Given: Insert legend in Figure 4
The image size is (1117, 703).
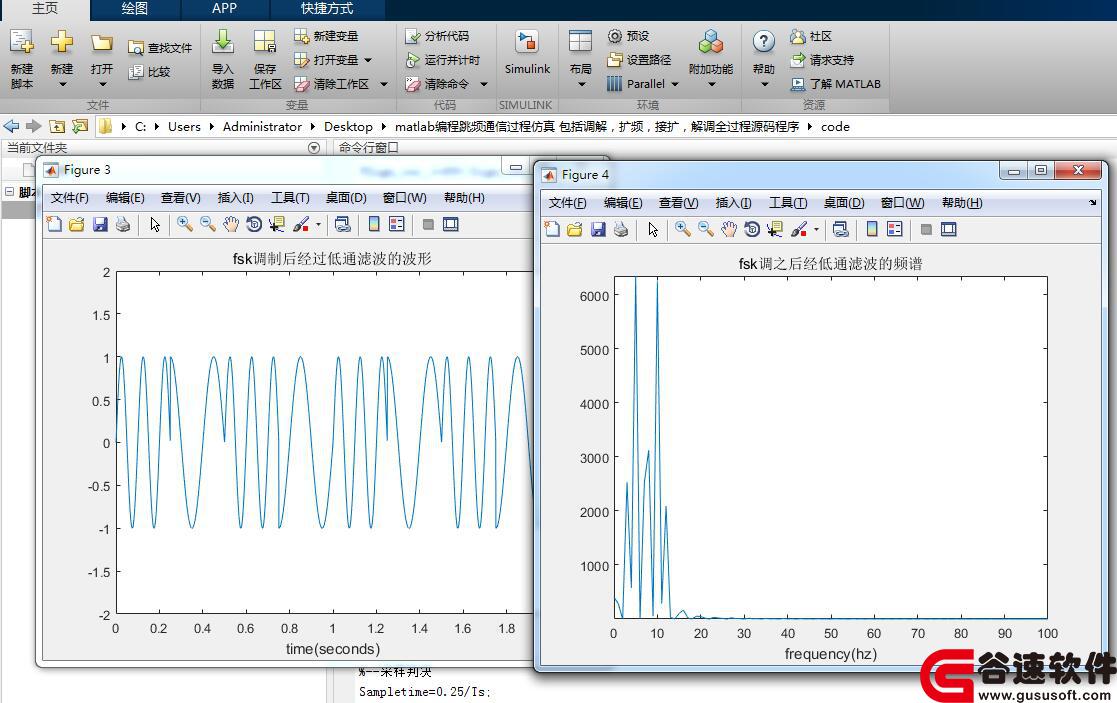Looking at the screenshot, I should [895, 229].
